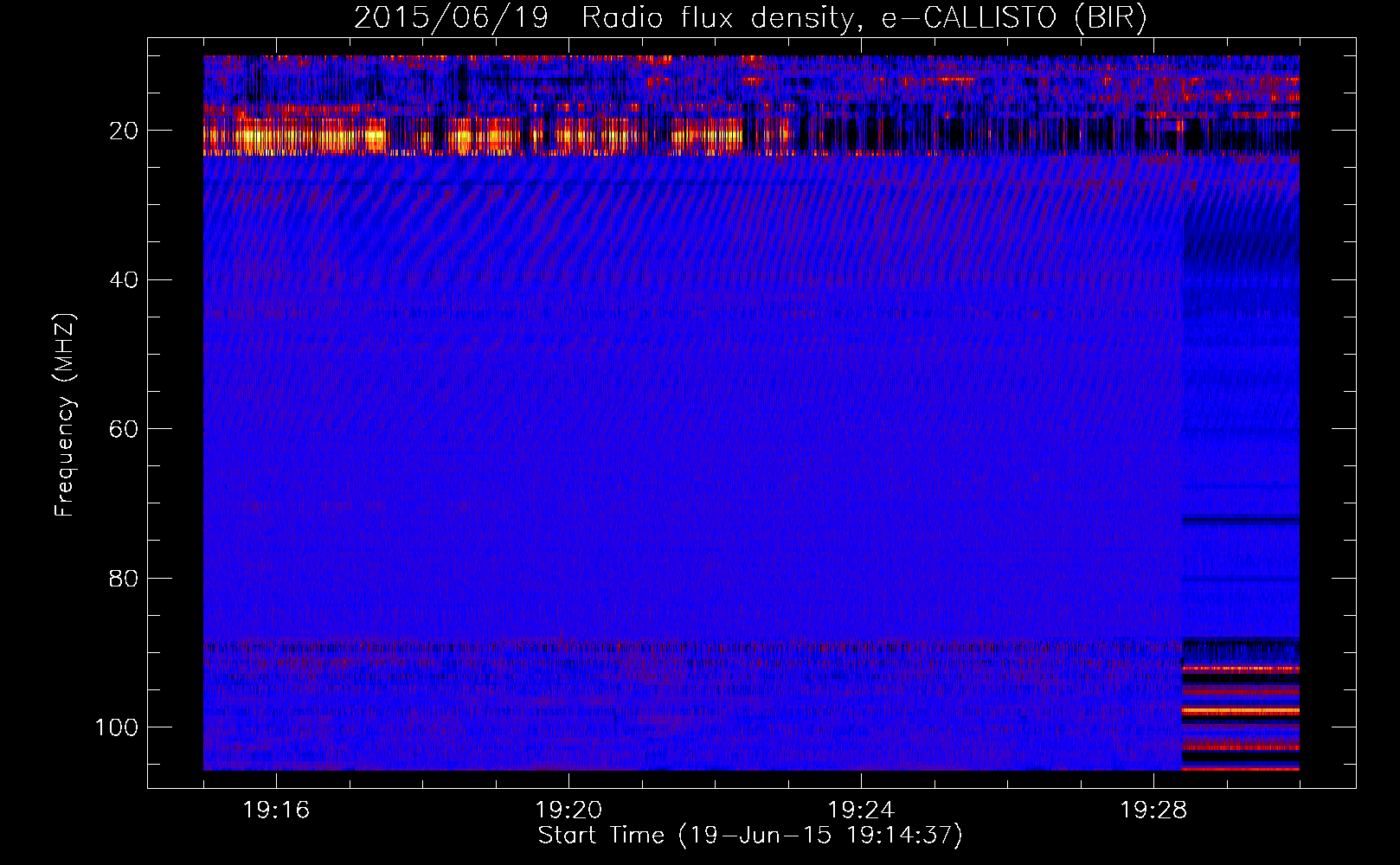Screen dimensions: 1400x865
Task: Click the '40' frequency tick label
Action: point(124,280)
